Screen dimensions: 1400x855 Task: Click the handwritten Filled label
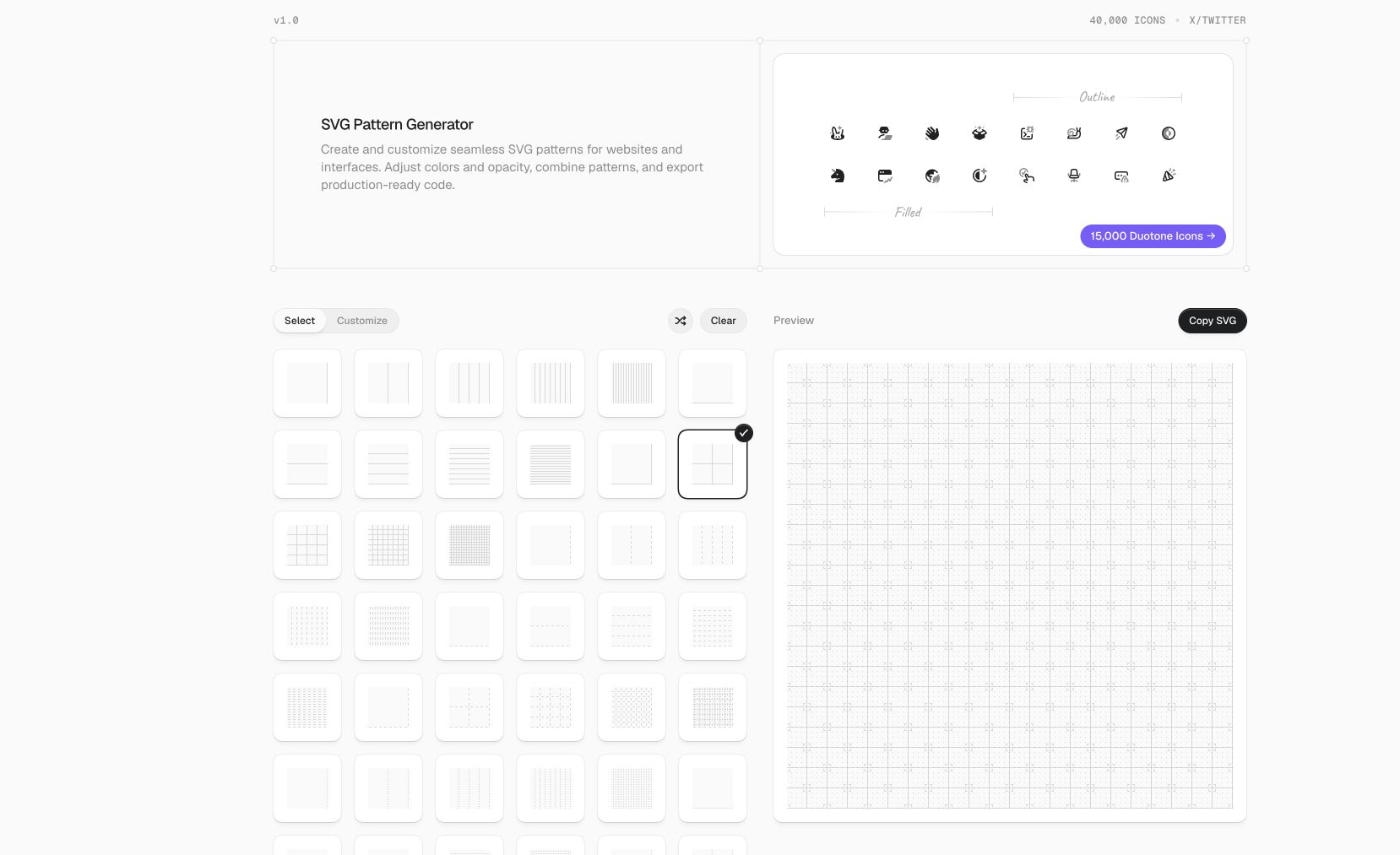tap(909, 212)
